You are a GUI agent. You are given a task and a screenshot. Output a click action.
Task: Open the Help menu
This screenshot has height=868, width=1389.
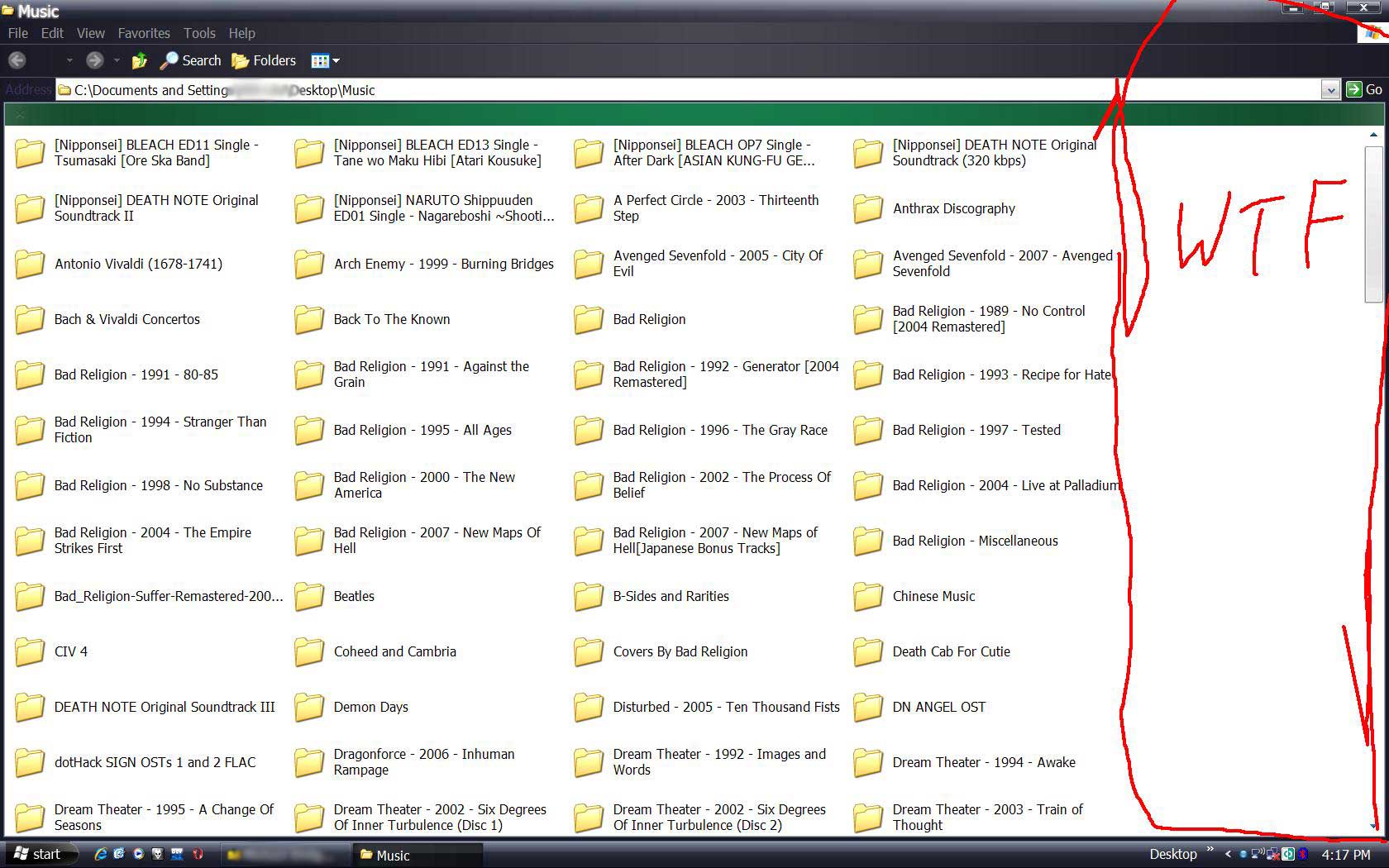click(x=241, y=33)
